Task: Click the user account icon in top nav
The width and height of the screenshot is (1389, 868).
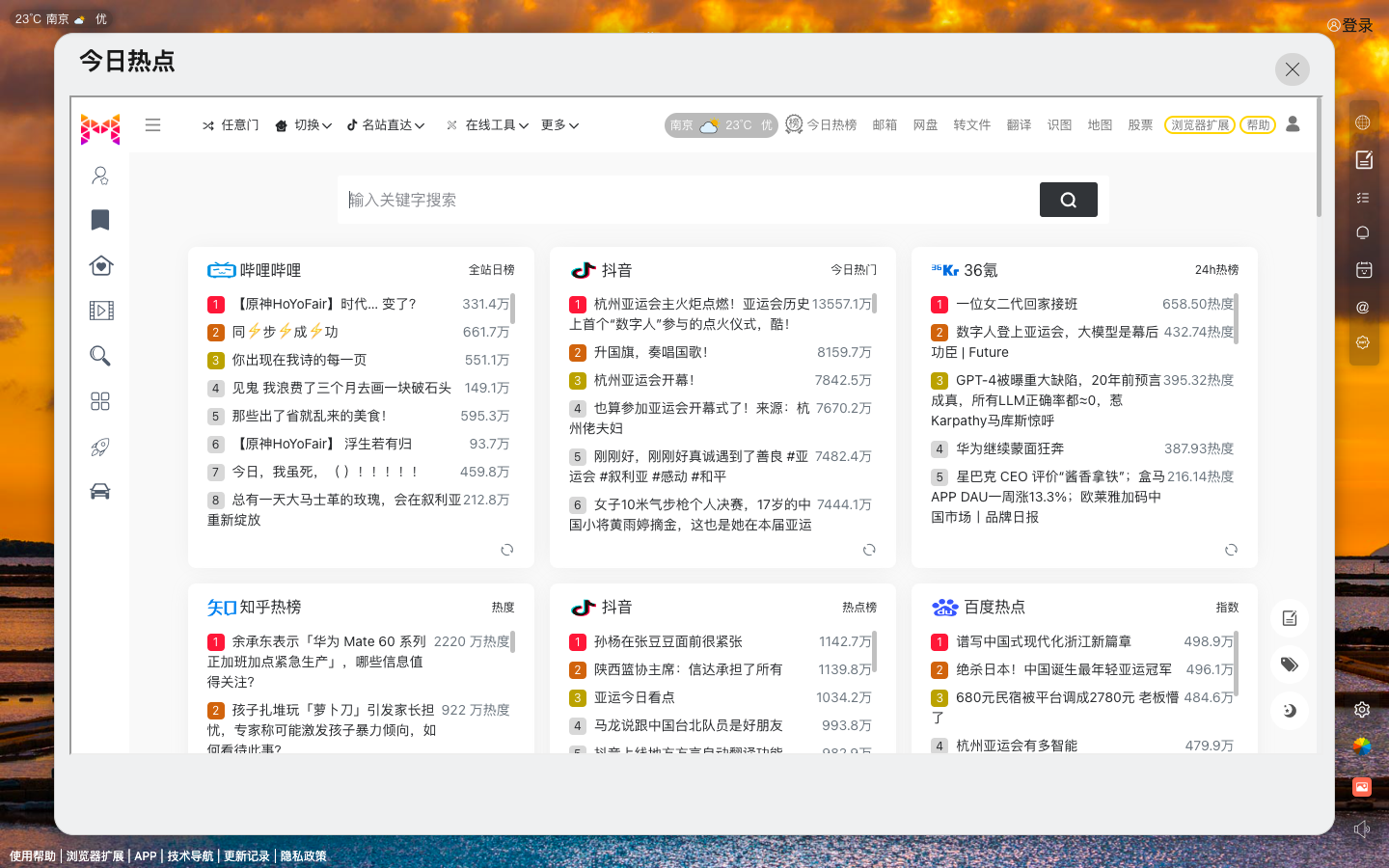Action: pos(1294,124)
